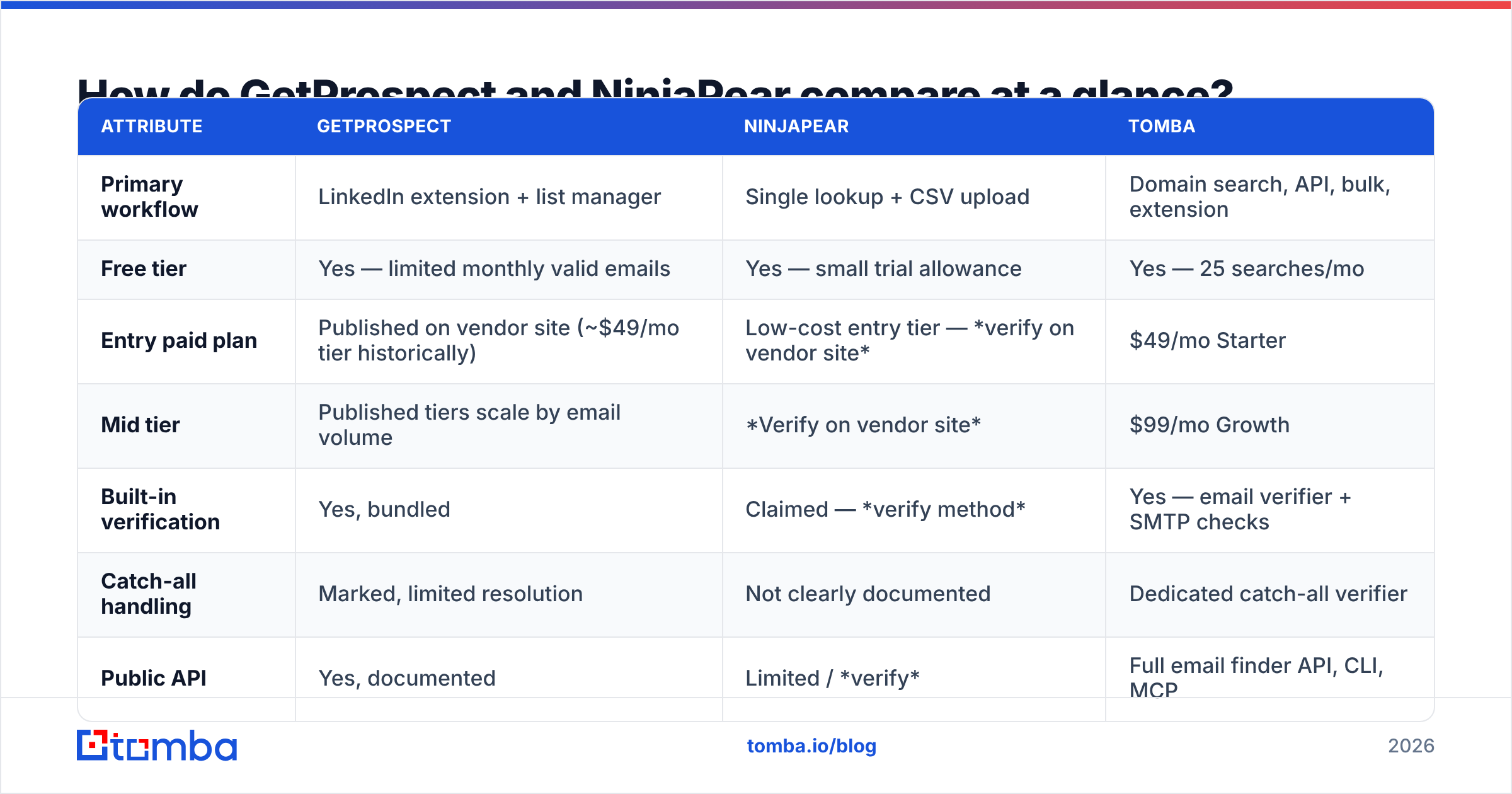Select the 'Entry paid plan' row label

(x=179, y=340)
